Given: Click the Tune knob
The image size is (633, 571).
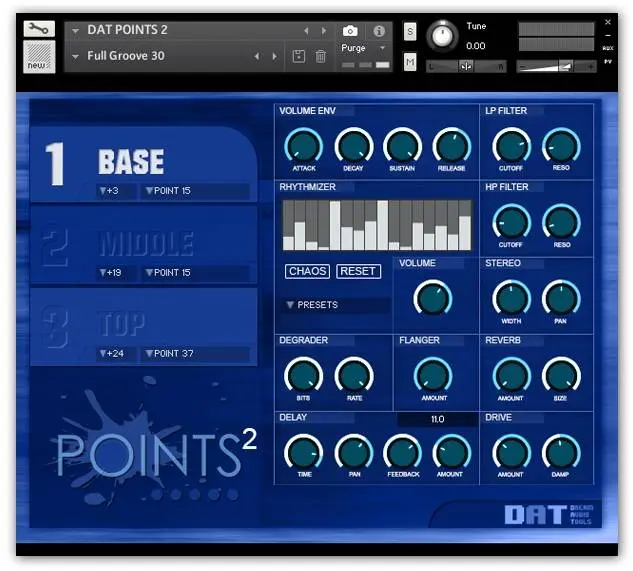Looking at the screenshot, I should click(442, 36).
